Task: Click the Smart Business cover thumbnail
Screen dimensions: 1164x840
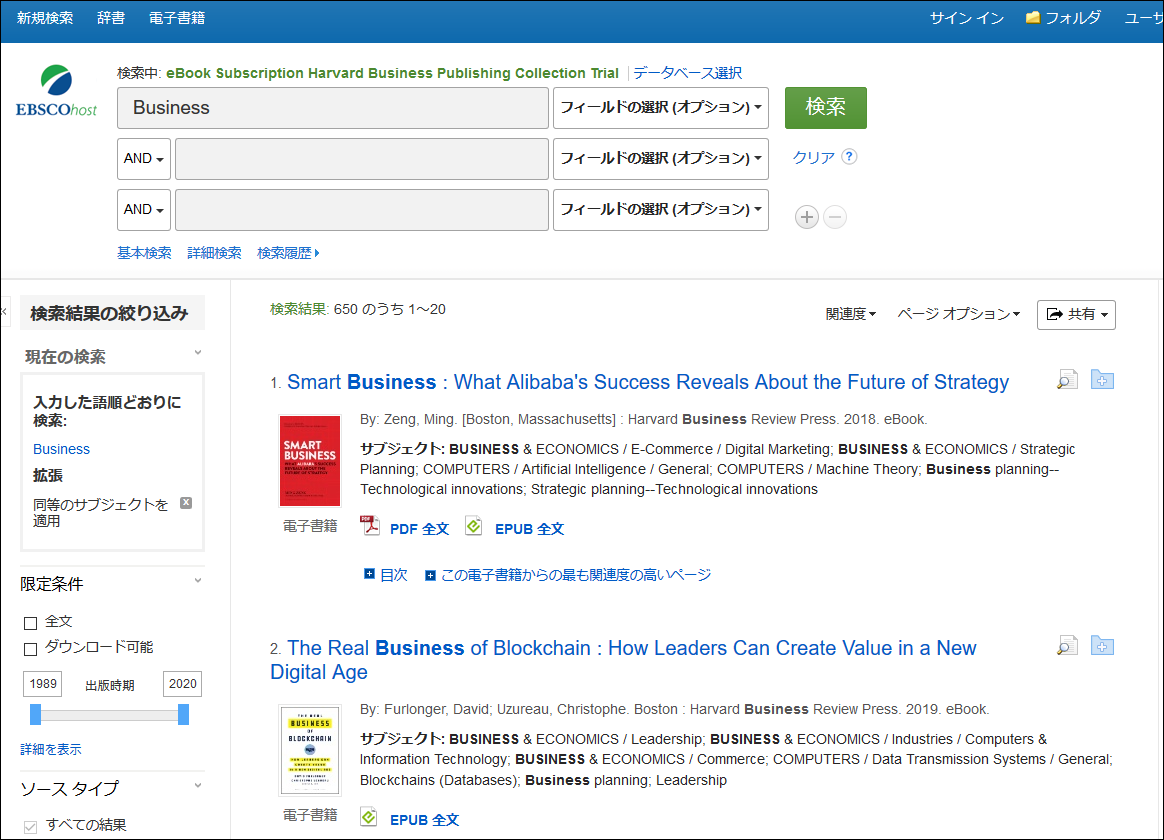Action: pos(310,461)
